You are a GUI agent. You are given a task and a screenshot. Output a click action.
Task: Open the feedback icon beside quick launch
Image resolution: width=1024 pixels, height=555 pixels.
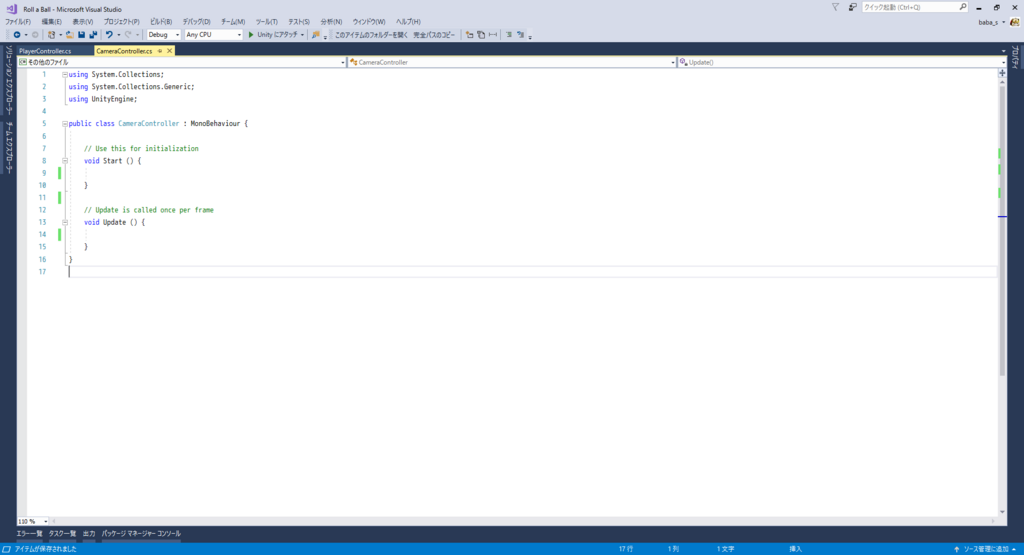click(852, 7)
